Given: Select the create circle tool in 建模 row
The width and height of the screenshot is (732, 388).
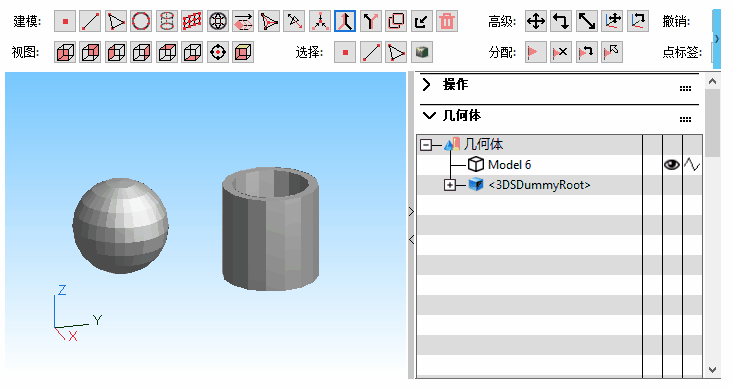Looking at the screenshot, I should [x=141, y=21].
